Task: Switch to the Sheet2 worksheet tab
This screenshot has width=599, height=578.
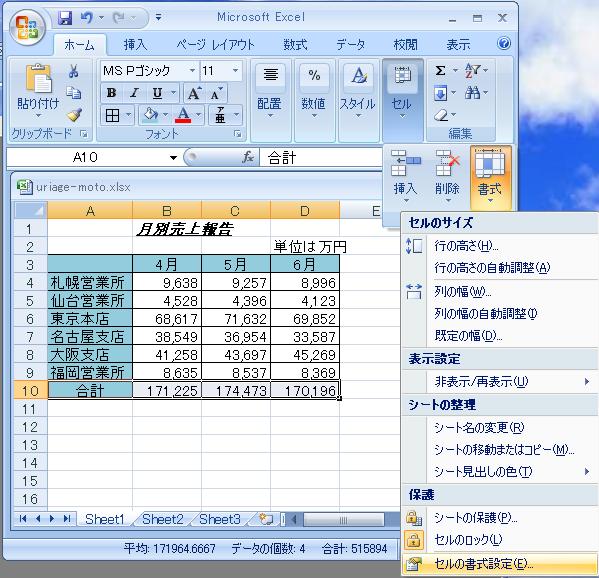Action: tap(162, 519)
